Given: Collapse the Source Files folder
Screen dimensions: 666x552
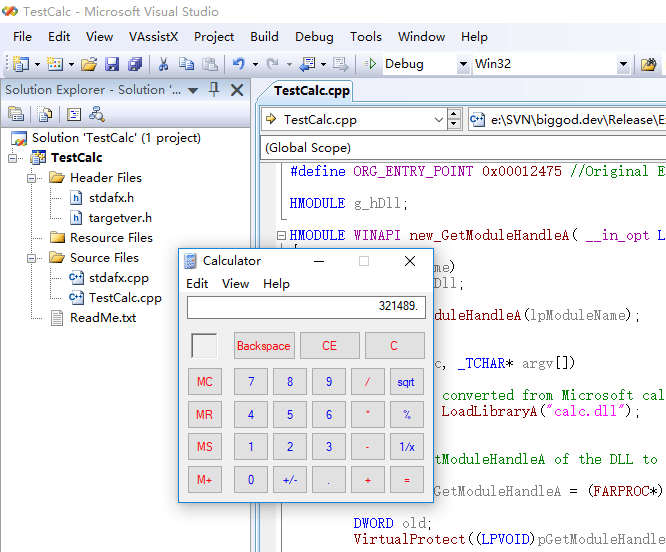Looking at the screenshot, I should coord(31,258).
